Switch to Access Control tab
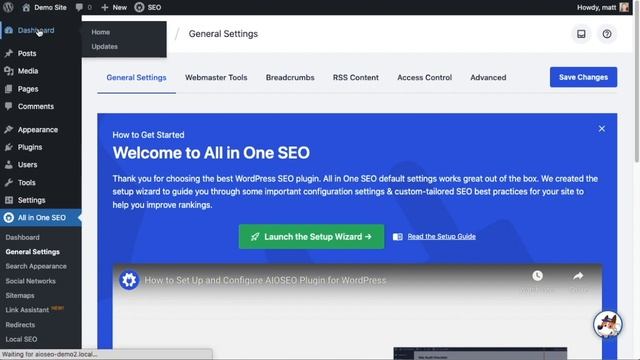 424,78
